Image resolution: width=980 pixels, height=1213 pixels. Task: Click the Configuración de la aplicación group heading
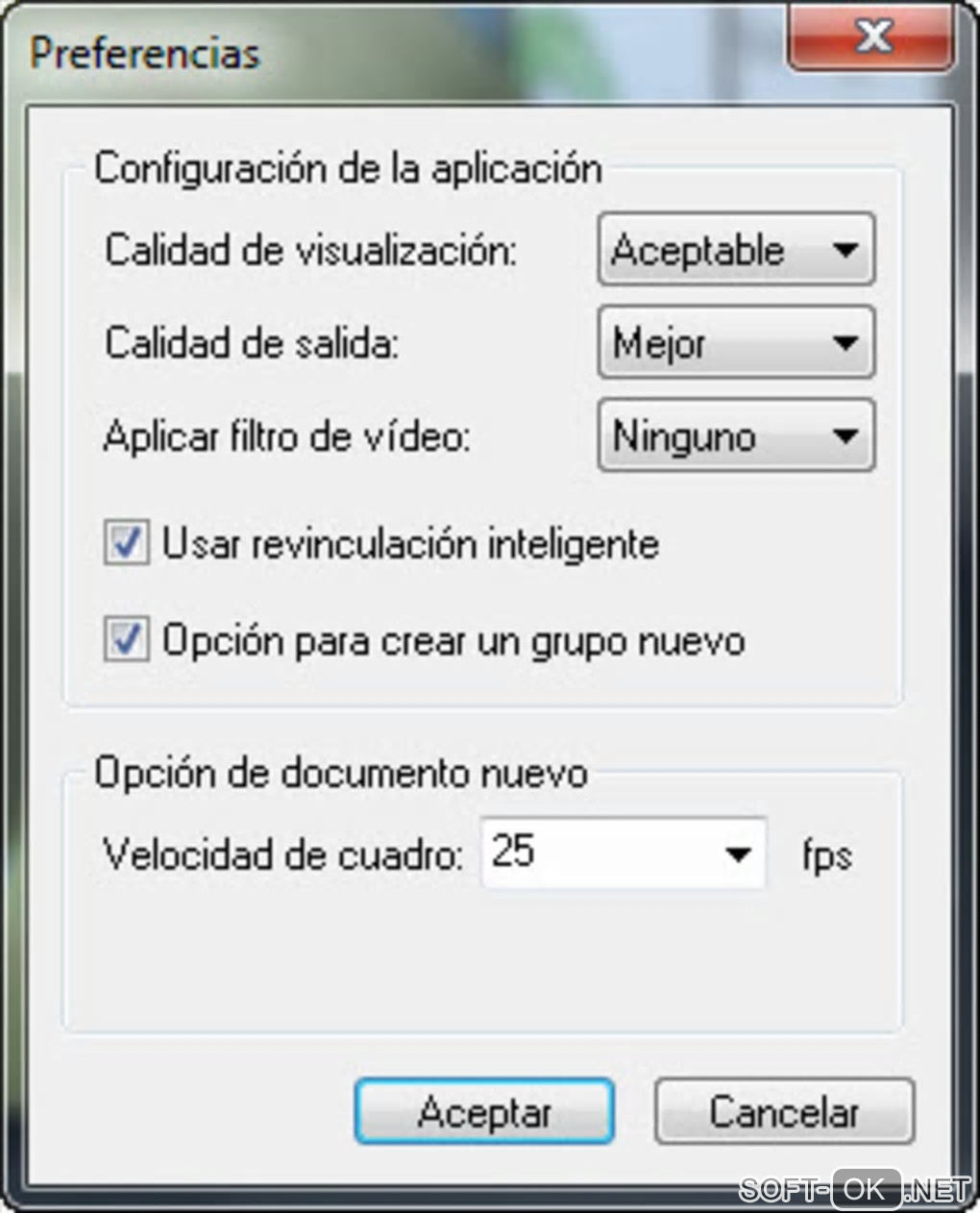[x=349, y=169]
